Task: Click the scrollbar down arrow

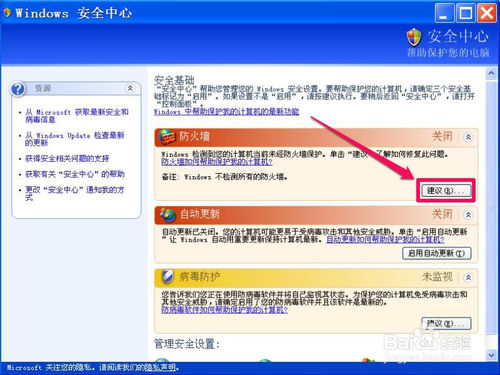Action: (491, 355)
